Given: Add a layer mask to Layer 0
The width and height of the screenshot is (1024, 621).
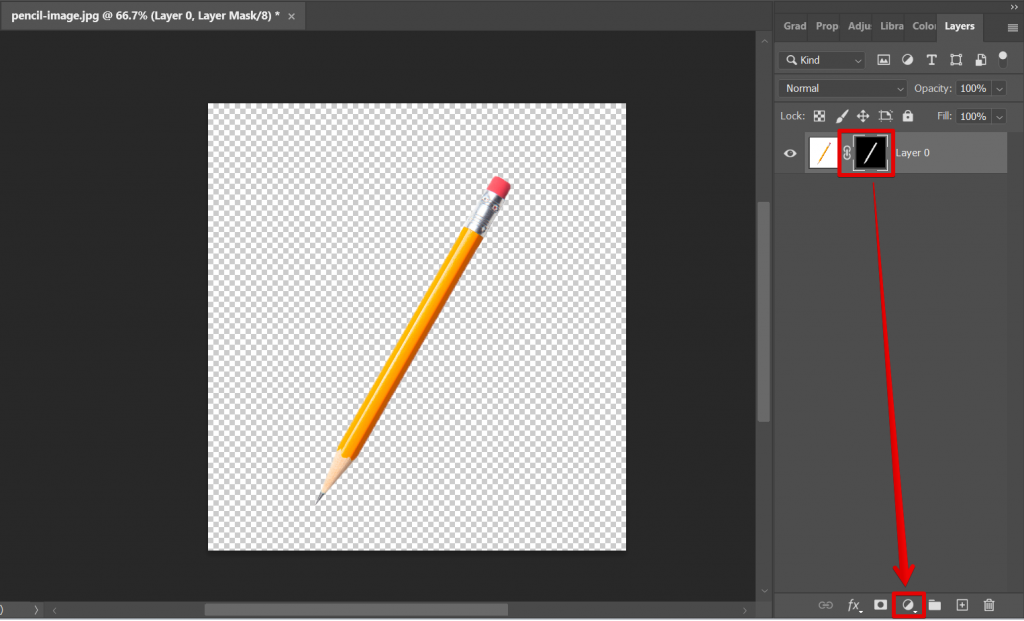Looking at the screenshot, I should pyautogui.click(x=879, y=605).
